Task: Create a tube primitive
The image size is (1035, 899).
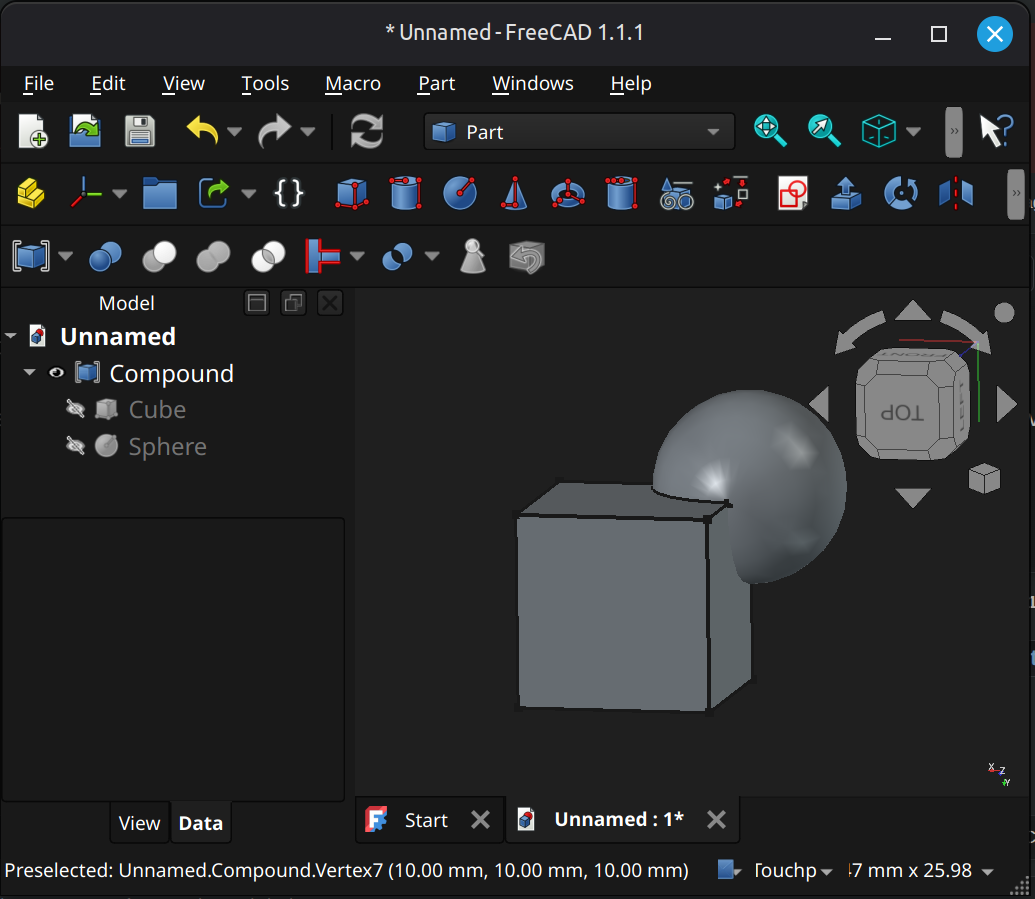Action: pos(621,193)
